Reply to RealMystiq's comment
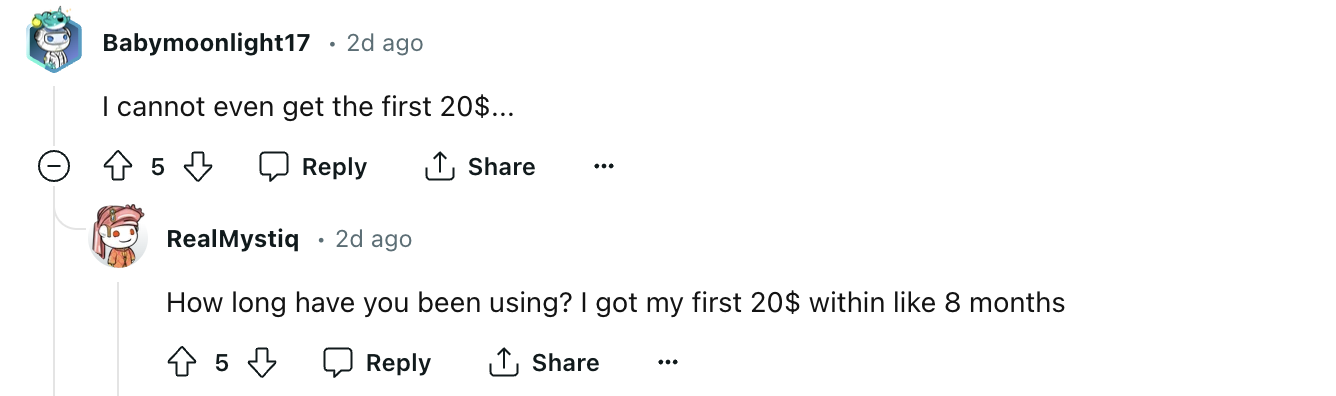This screenshot has width=1336, height=396. point(377,363)
